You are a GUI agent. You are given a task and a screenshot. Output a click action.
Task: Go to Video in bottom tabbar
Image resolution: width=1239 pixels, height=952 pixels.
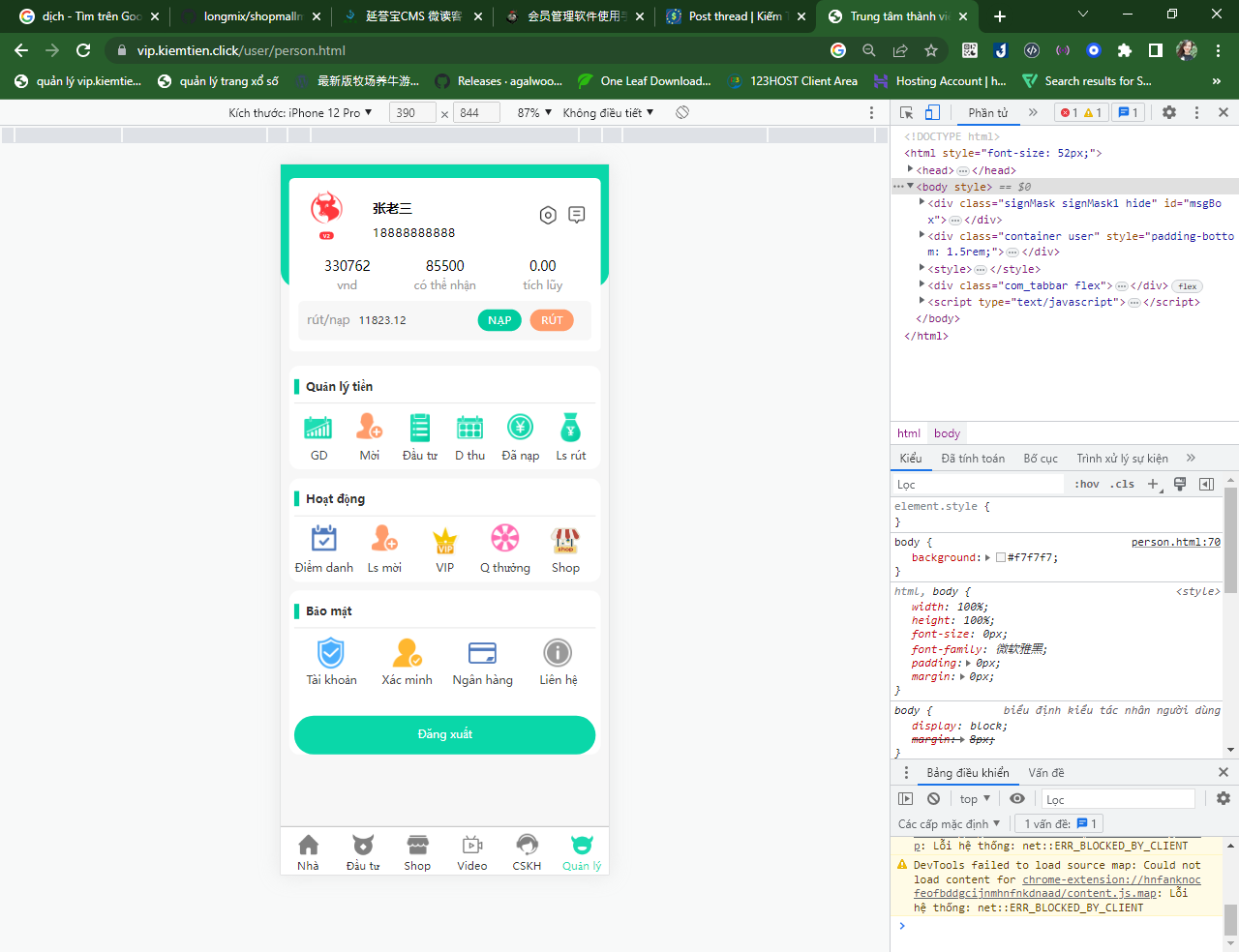pyautogui.click(x=472, y=852)
